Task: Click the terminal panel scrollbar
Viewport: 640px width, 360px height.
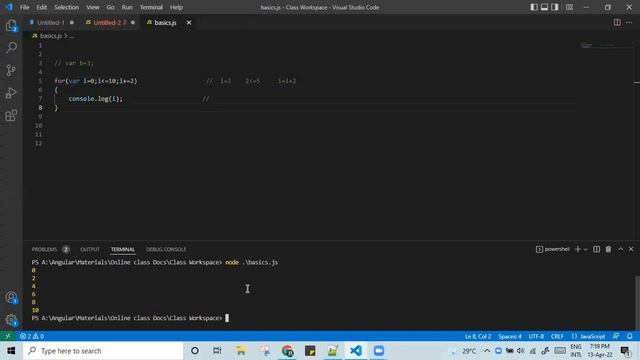Action: coord(637,302)
